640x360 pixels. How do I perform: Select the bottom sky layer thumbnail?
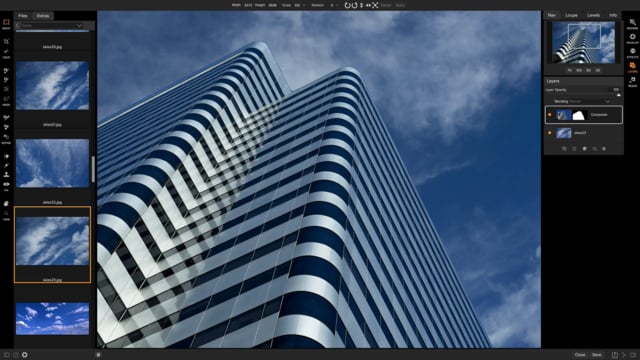pyautogui.click(x=564, y=133)
